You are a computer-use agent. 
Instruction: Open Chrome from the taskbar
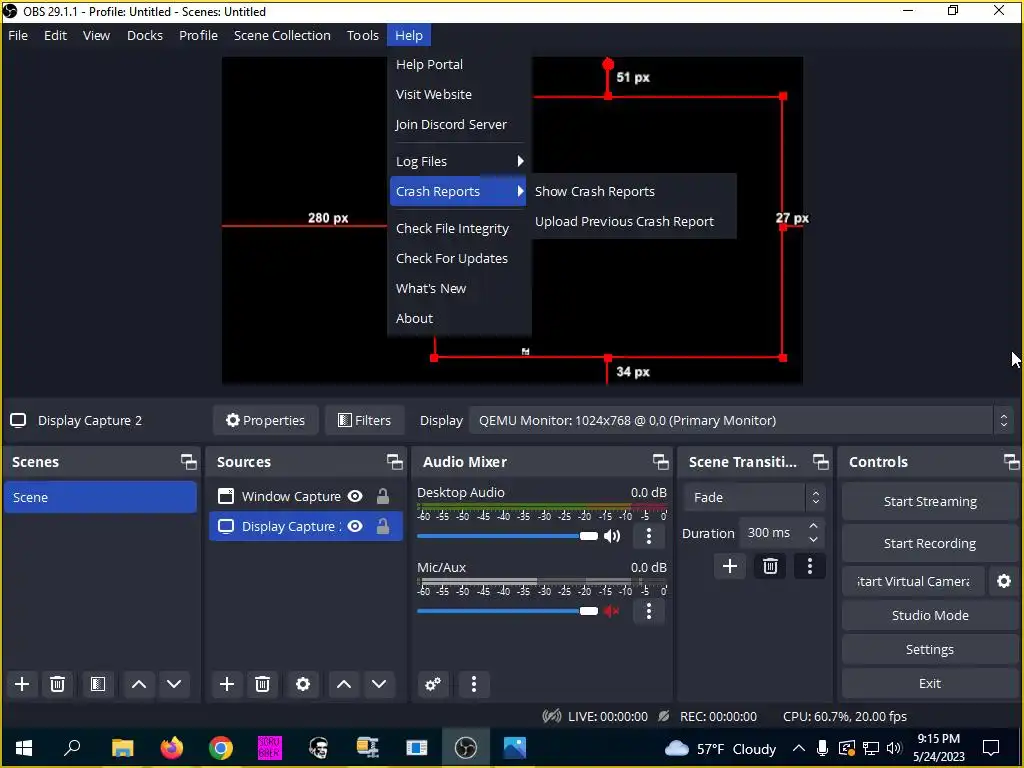(x=221, y=748)
